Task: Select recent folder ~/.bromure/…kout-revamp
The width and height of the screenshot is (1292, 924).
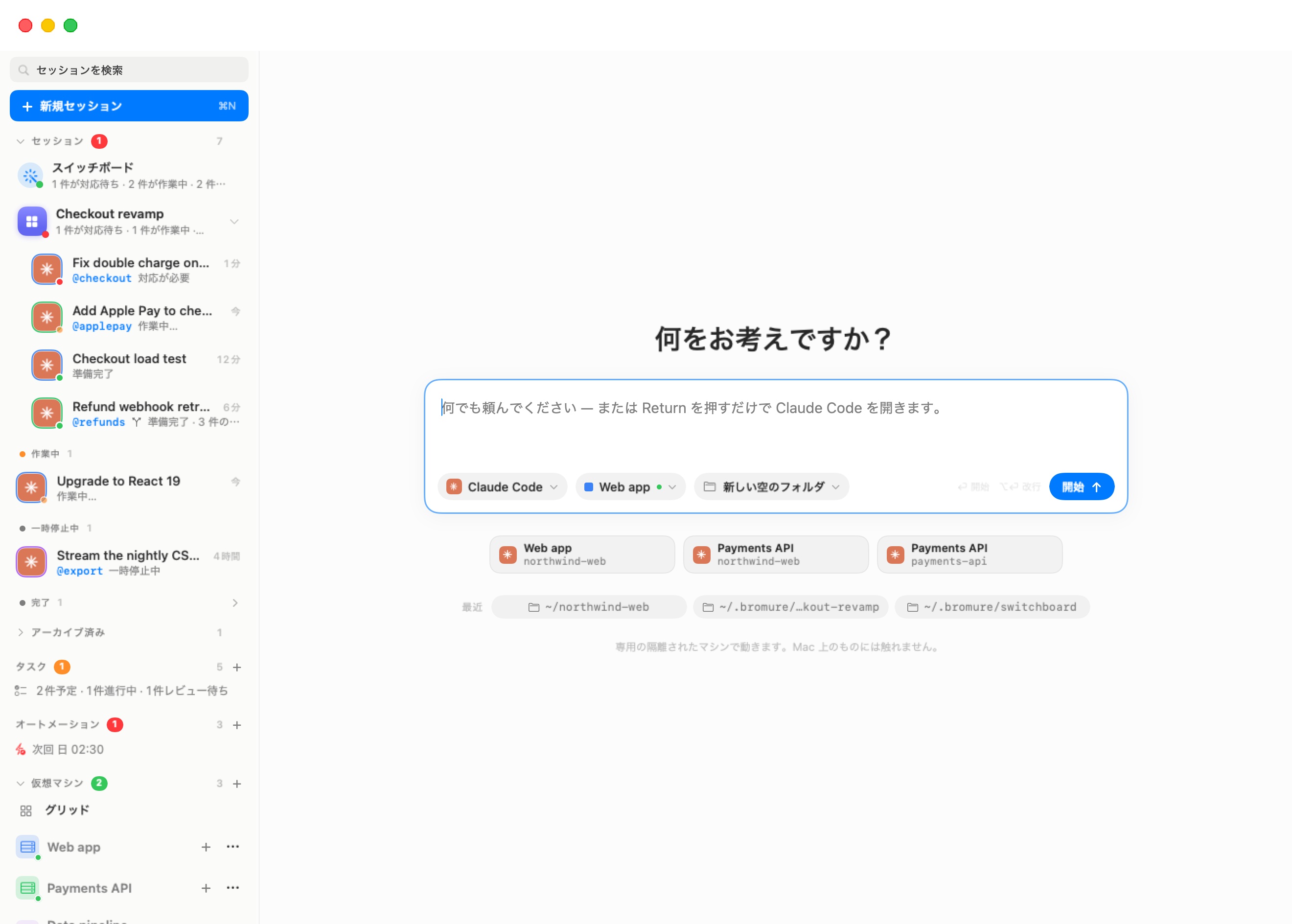Action: 791,607
